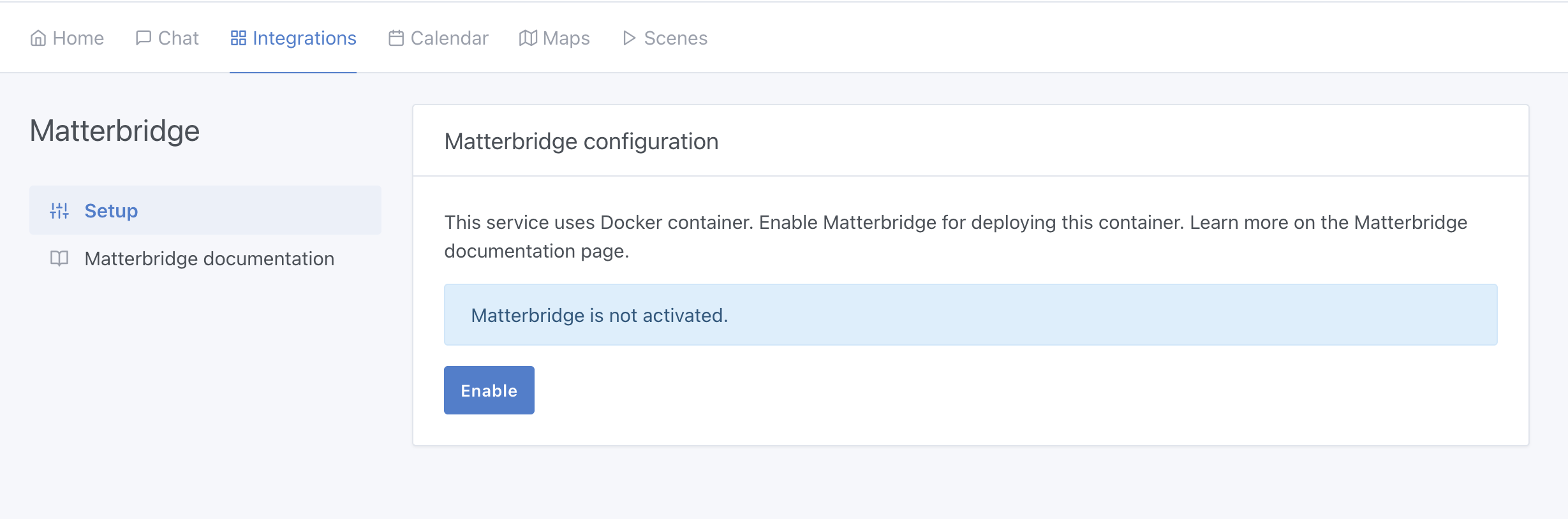Open the Chat tab
This screenshot has width=1568, height=519.
pyautogui.click(x=167, y=38)
